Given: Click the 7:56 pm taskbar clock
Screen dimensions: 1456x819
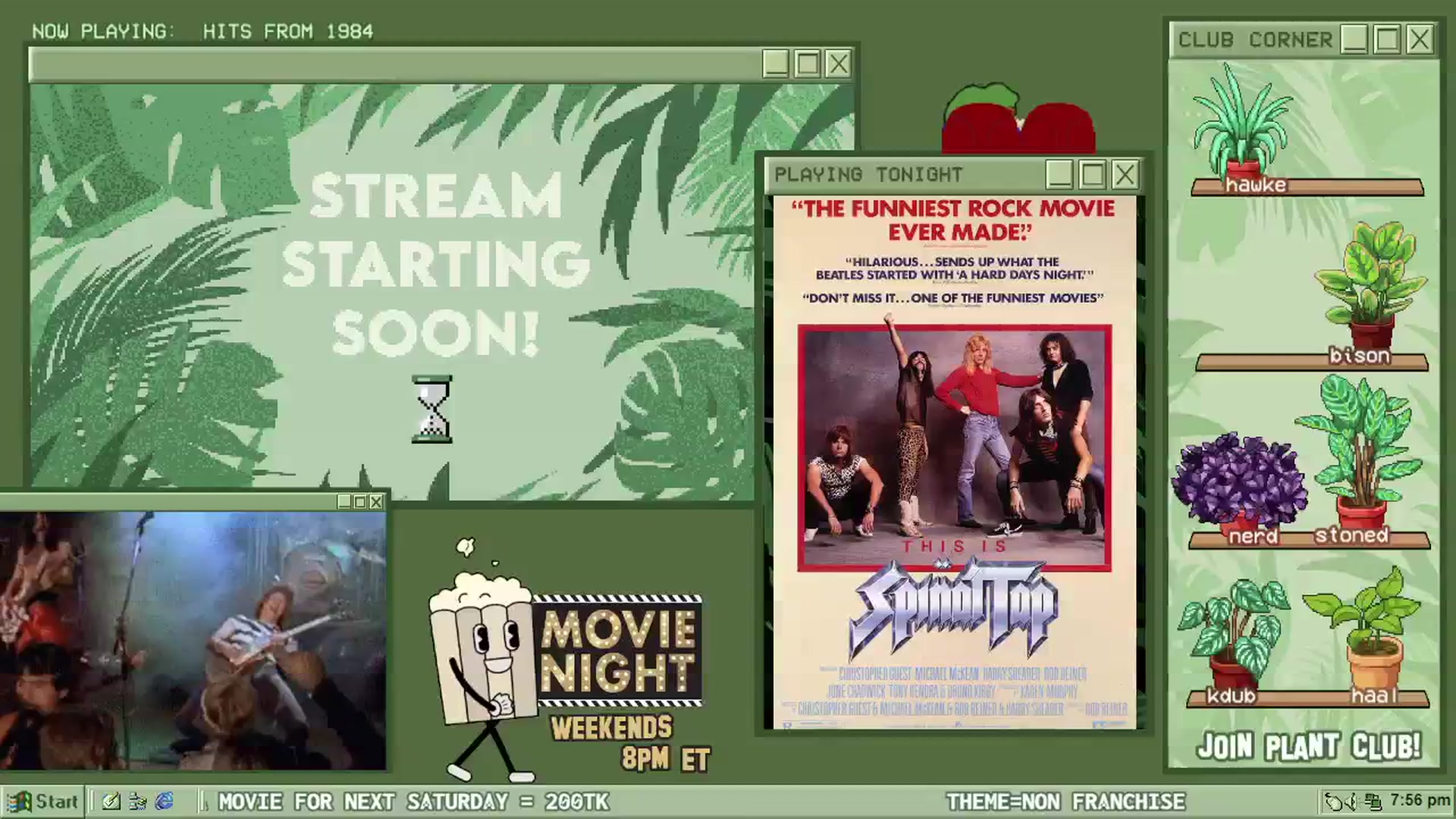Looking at the screenshot, I should pyautogui.click(x=1419, y=801).
